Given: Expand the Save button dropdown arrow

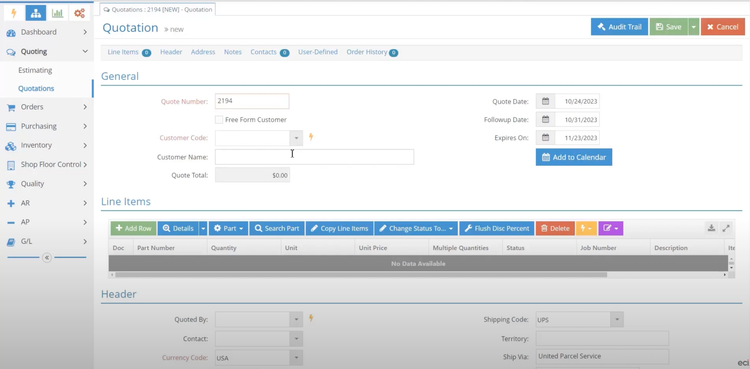Looking at the screenshot, I should 694,27.
